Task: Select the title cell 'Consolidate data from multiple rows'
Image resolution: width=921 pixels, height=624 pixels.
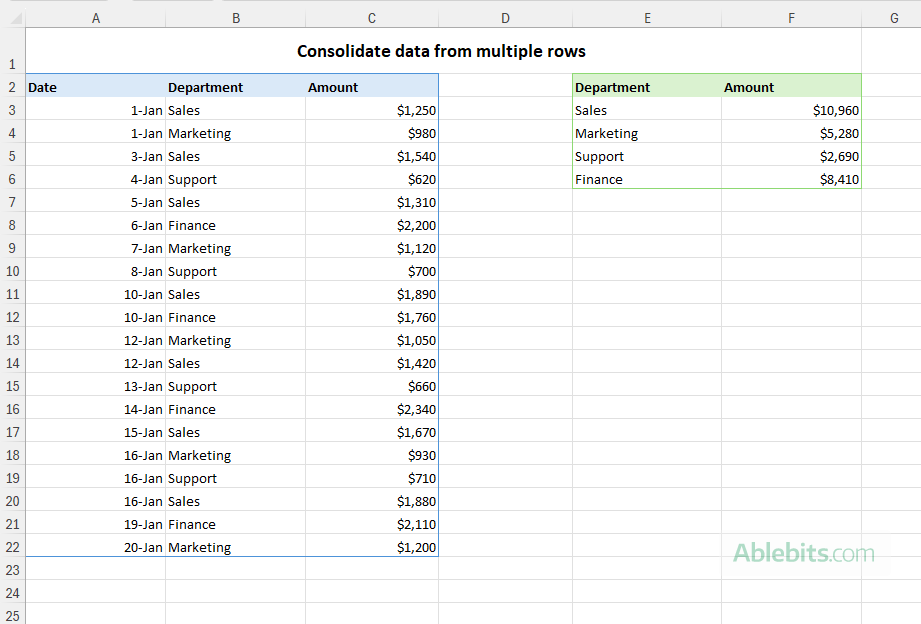Action: coord(440,51)
